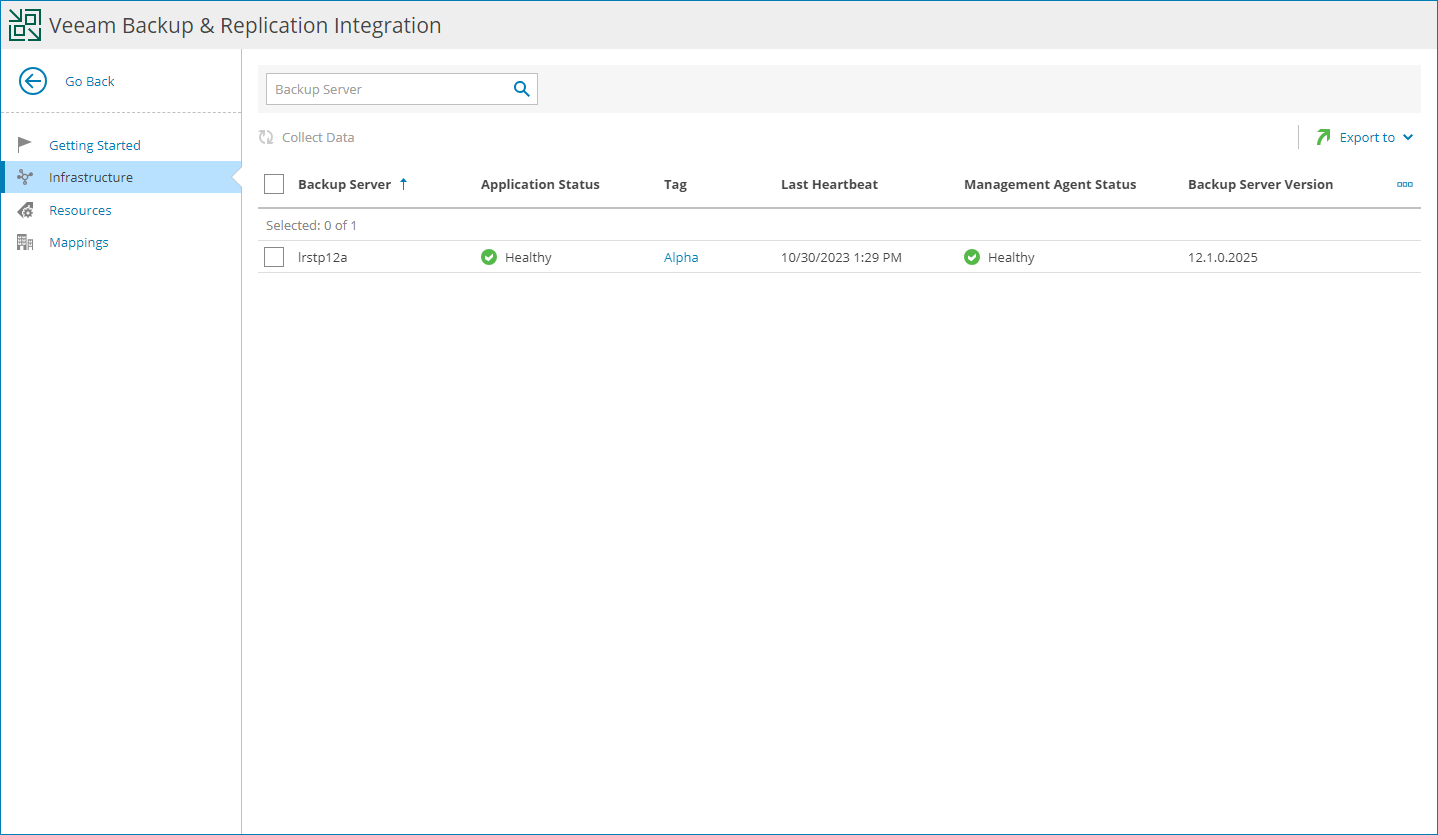
Task: Sort by Tag column header
Action: [x=675, y=184]
